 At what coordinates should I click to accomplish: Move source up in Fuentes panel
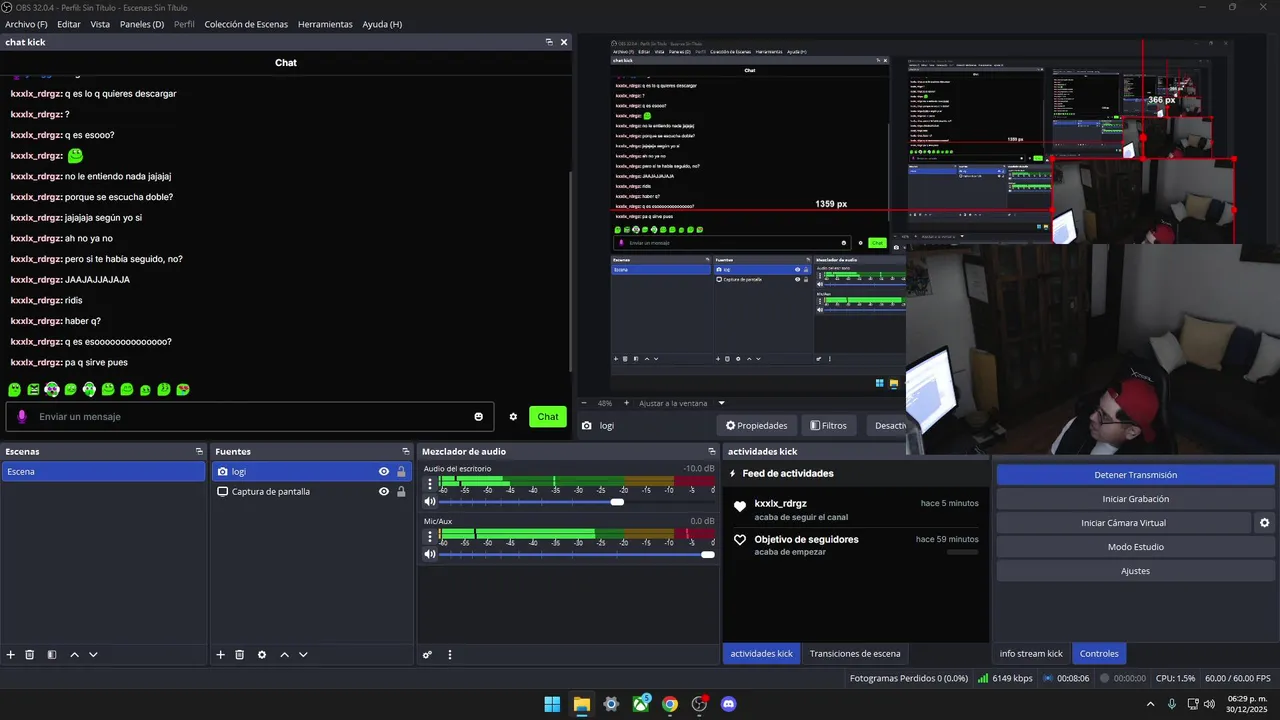(x=284, y=655)
